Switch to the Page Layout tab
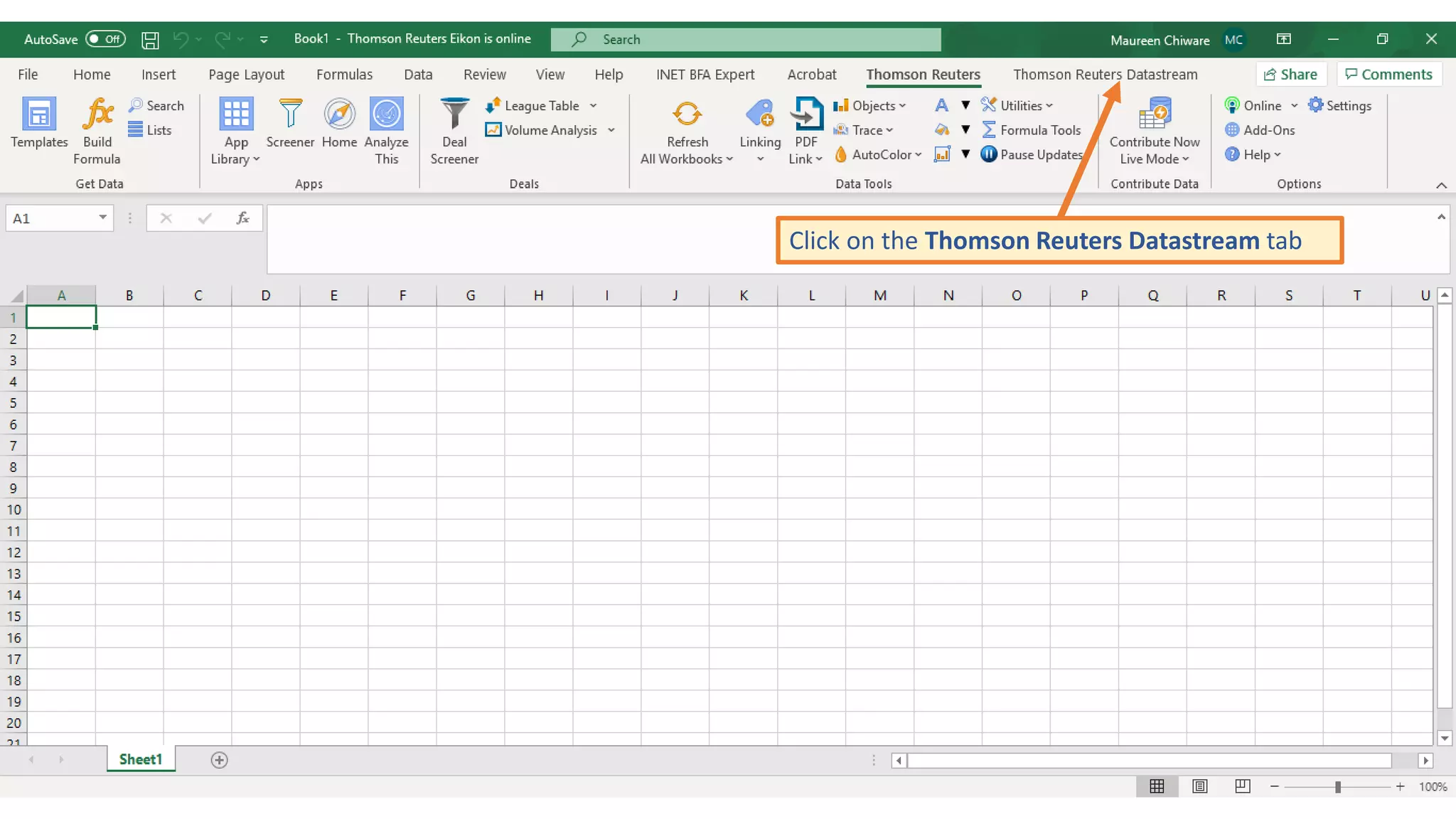This screenshot has height=819, width=1456. [246, 75]
